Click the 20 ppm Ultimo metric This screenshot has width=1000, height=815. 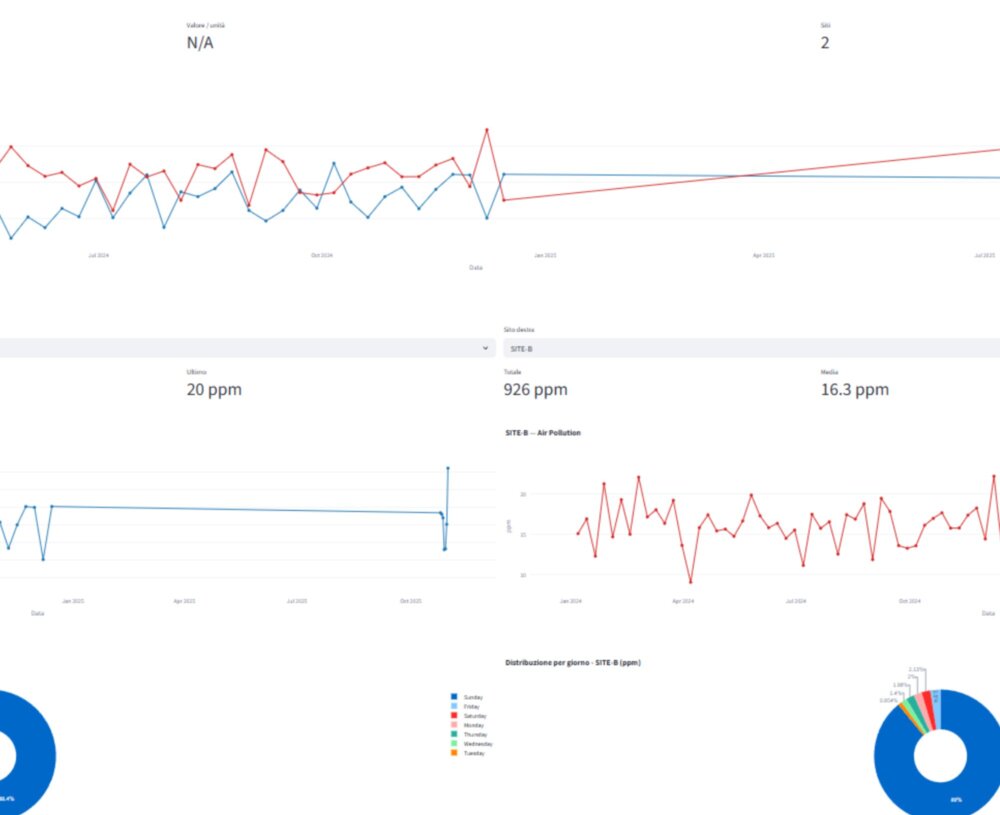coord(213,390)
